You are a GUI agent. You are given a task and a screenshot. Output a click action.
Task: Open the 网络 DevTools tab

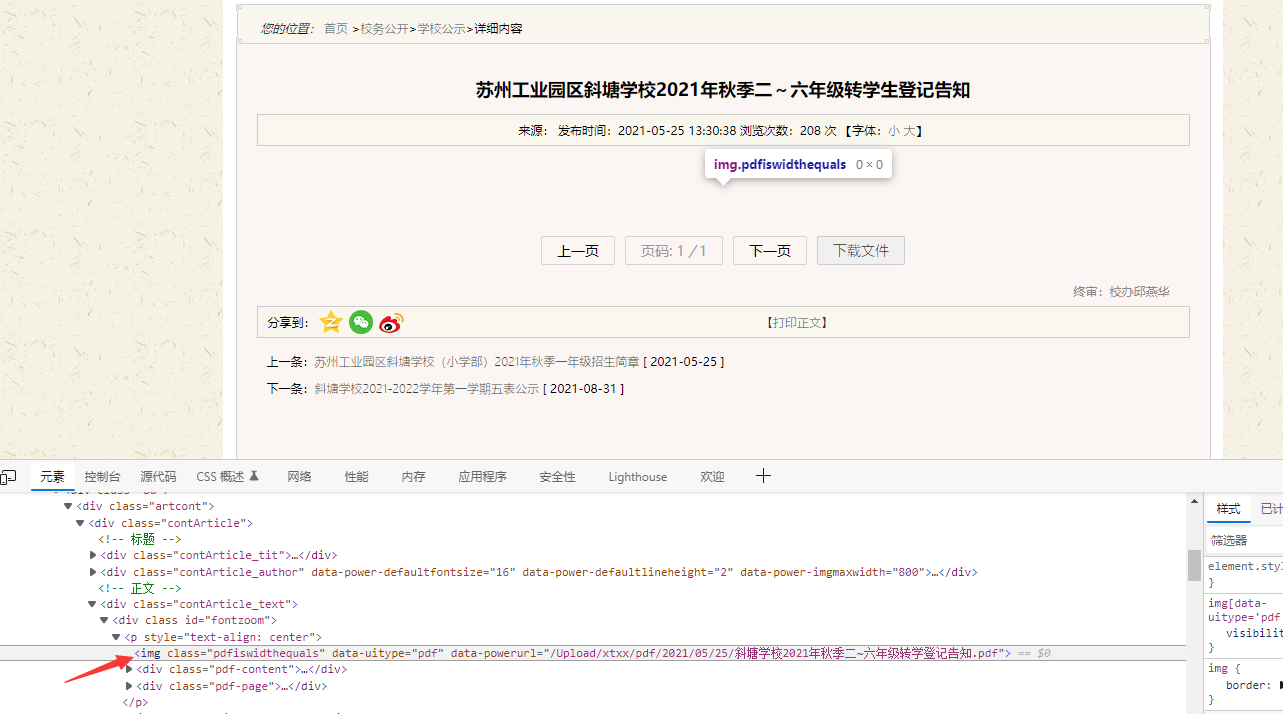click(x=299, y=477)
